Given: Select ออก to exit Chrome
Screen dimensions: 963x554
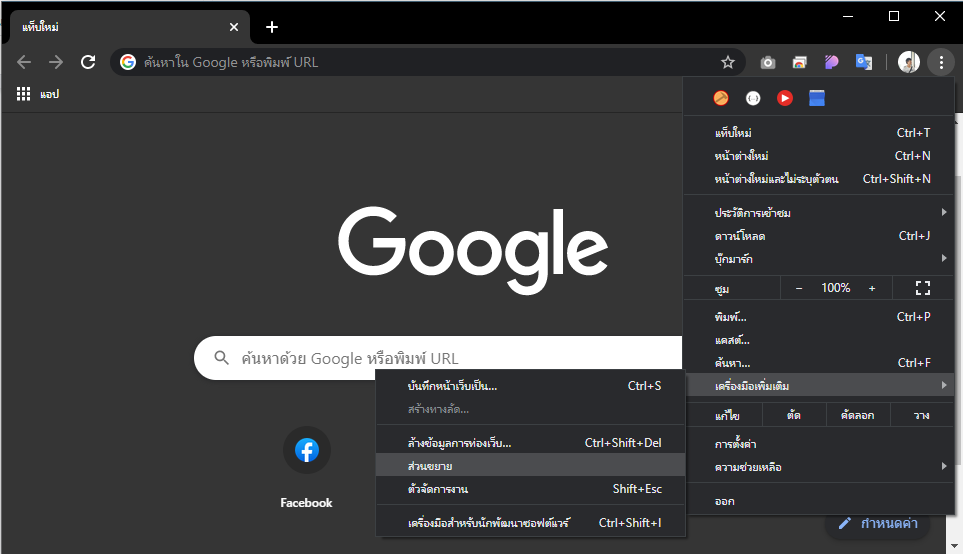Looking at the screenshot, I should [819, 501].
